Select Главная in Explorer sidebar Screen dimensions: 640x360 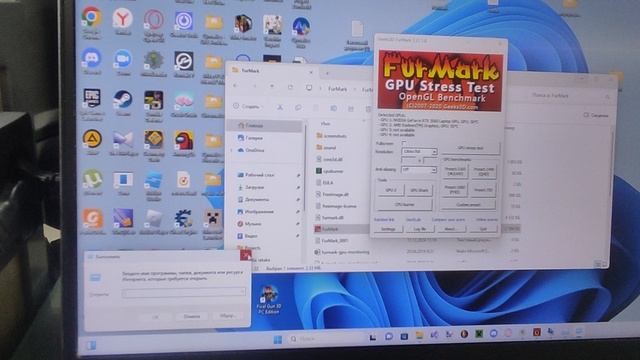point(264,125)
